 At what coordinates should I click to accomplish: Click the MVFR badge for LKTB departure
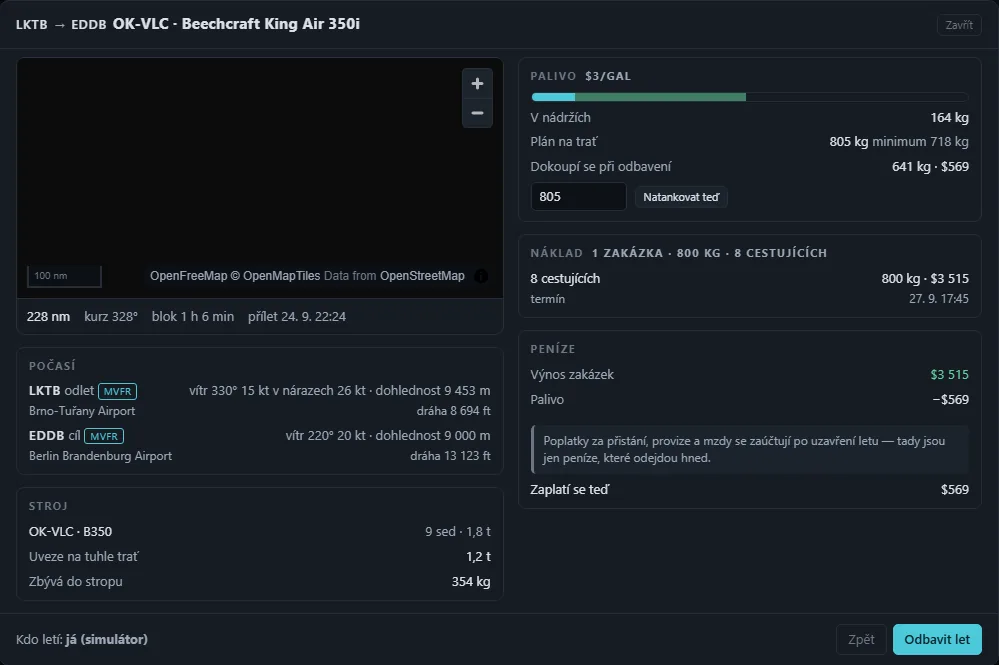[118, 391]
